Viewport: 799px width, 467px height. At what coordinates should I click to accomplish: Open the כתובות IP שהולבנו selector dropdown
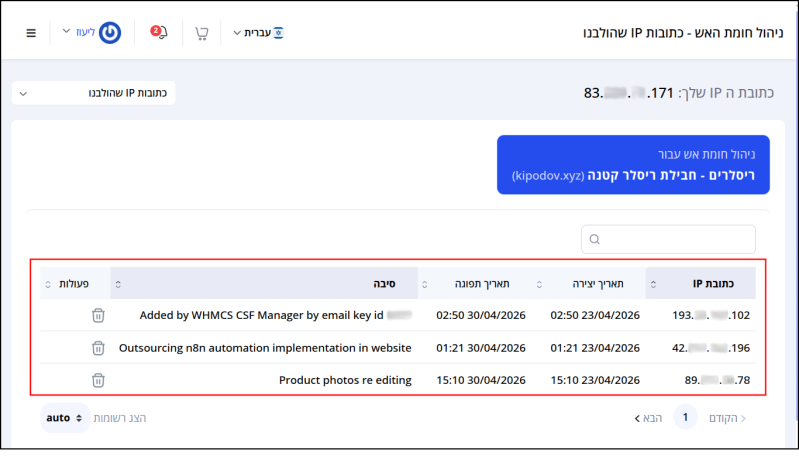[94, 93]
